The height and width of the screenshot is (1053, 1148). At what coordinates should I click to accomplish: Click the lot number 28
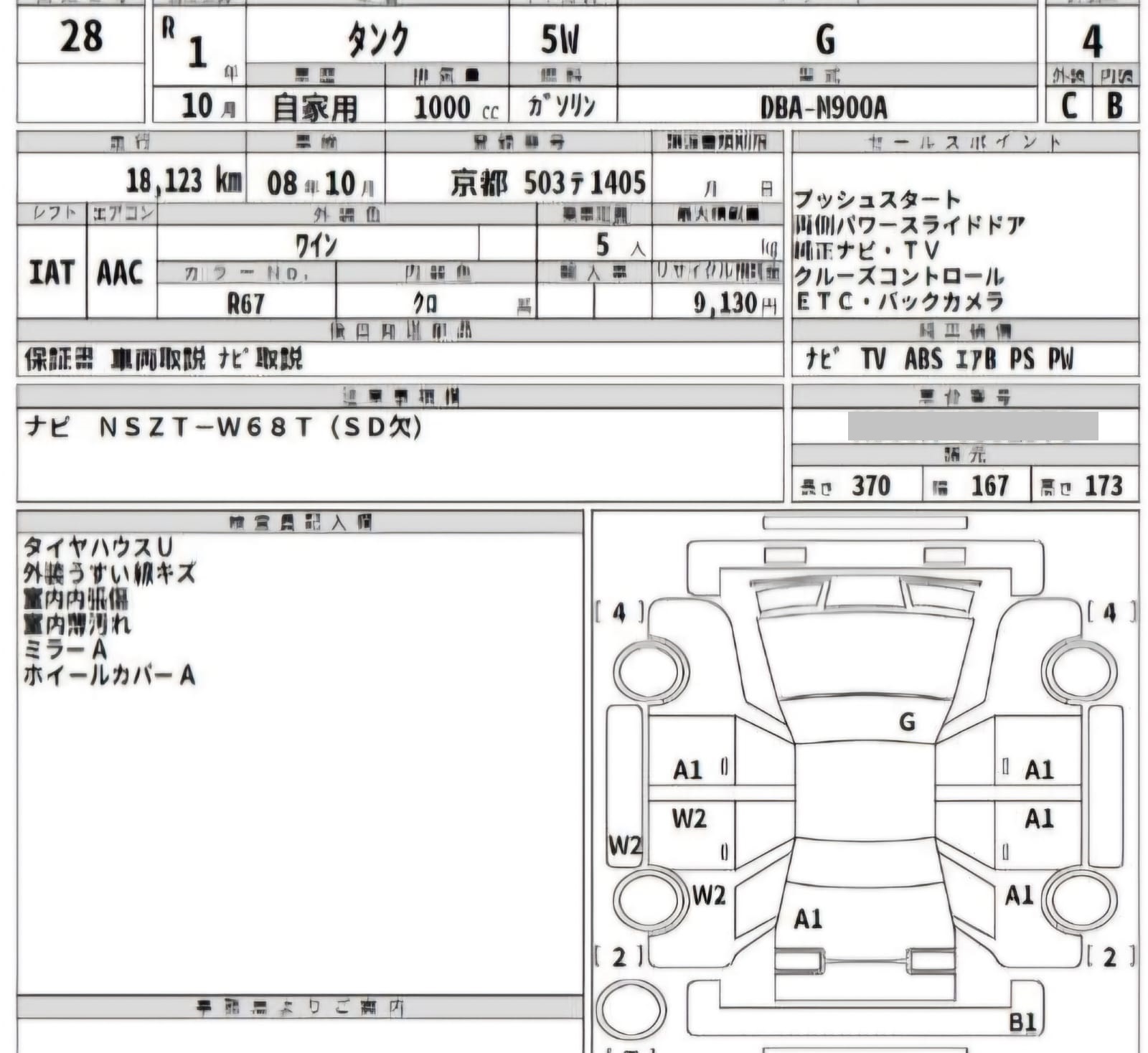click(81, 36)
